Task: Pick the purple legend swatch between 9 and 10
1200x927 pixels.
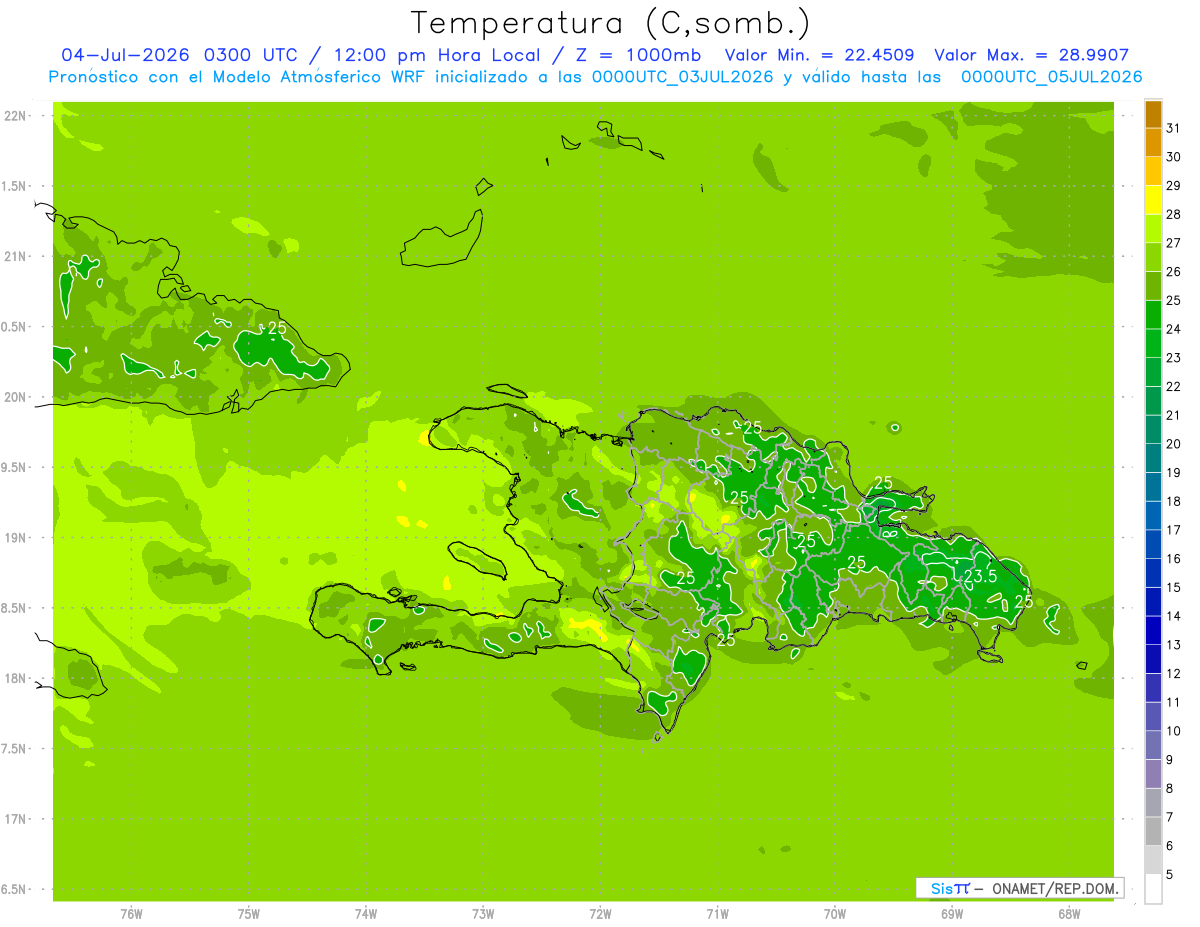Action: [1153, 746]
